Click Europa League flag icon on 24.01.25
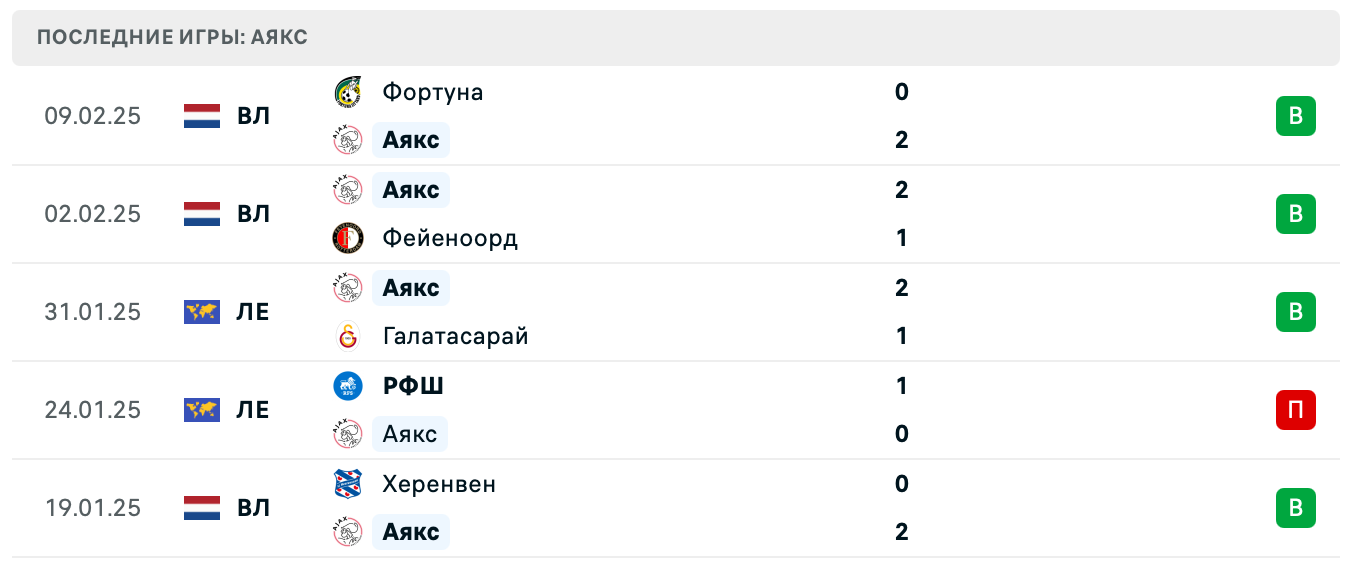Image resolution: width=1356 pixels, height=578 pixels. point(202,410)
